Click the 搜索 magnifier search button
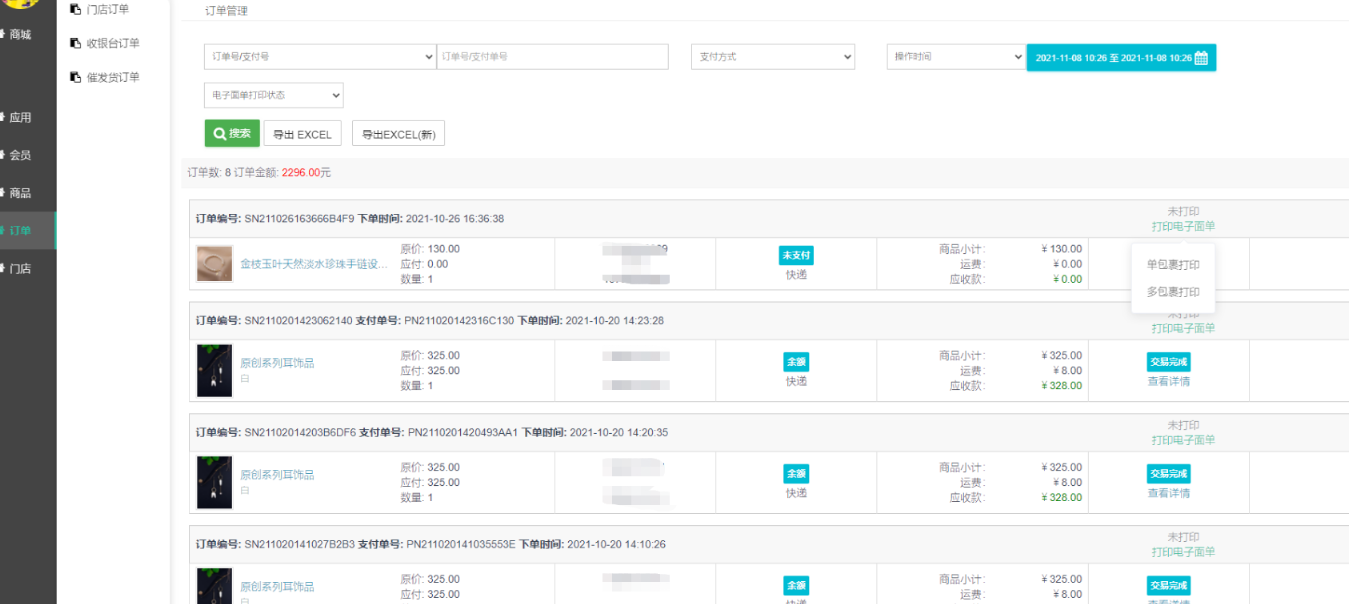Image resolution: width=1349 pixels, height=604 pixels. pos(232,134)
